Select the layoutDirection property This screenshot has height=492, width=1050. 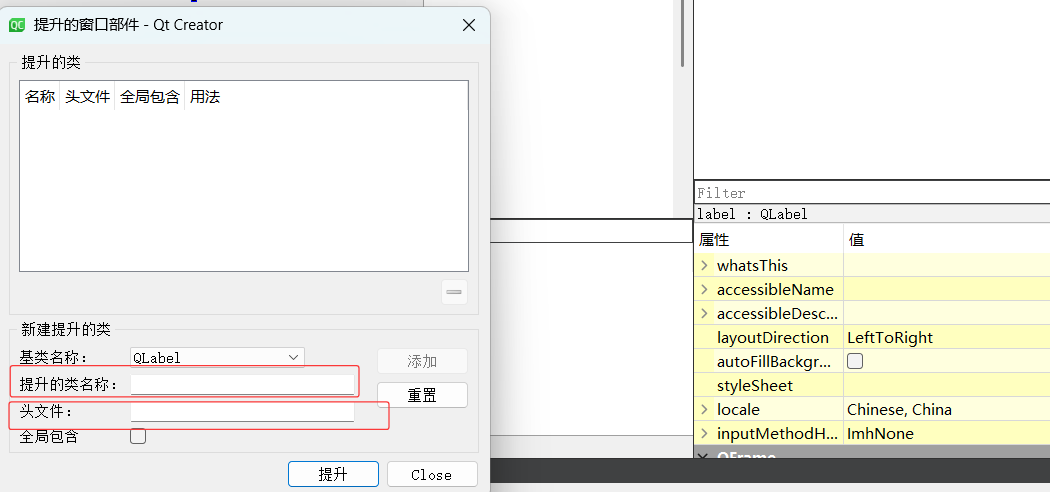pyautogui.click(x=773, y=337)
